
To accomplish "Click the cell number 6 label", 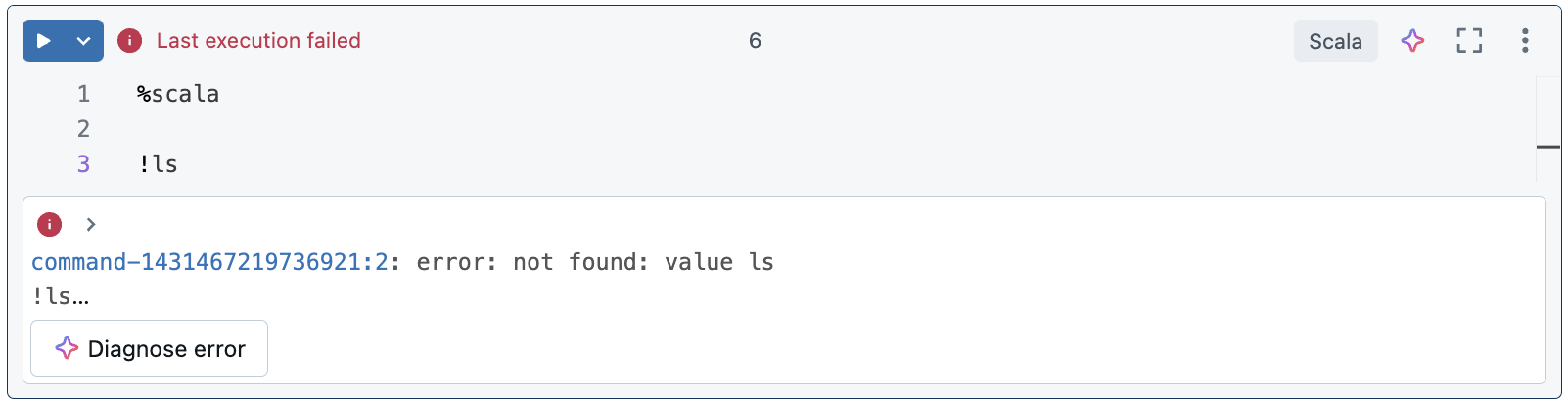I will pos(755,41).
